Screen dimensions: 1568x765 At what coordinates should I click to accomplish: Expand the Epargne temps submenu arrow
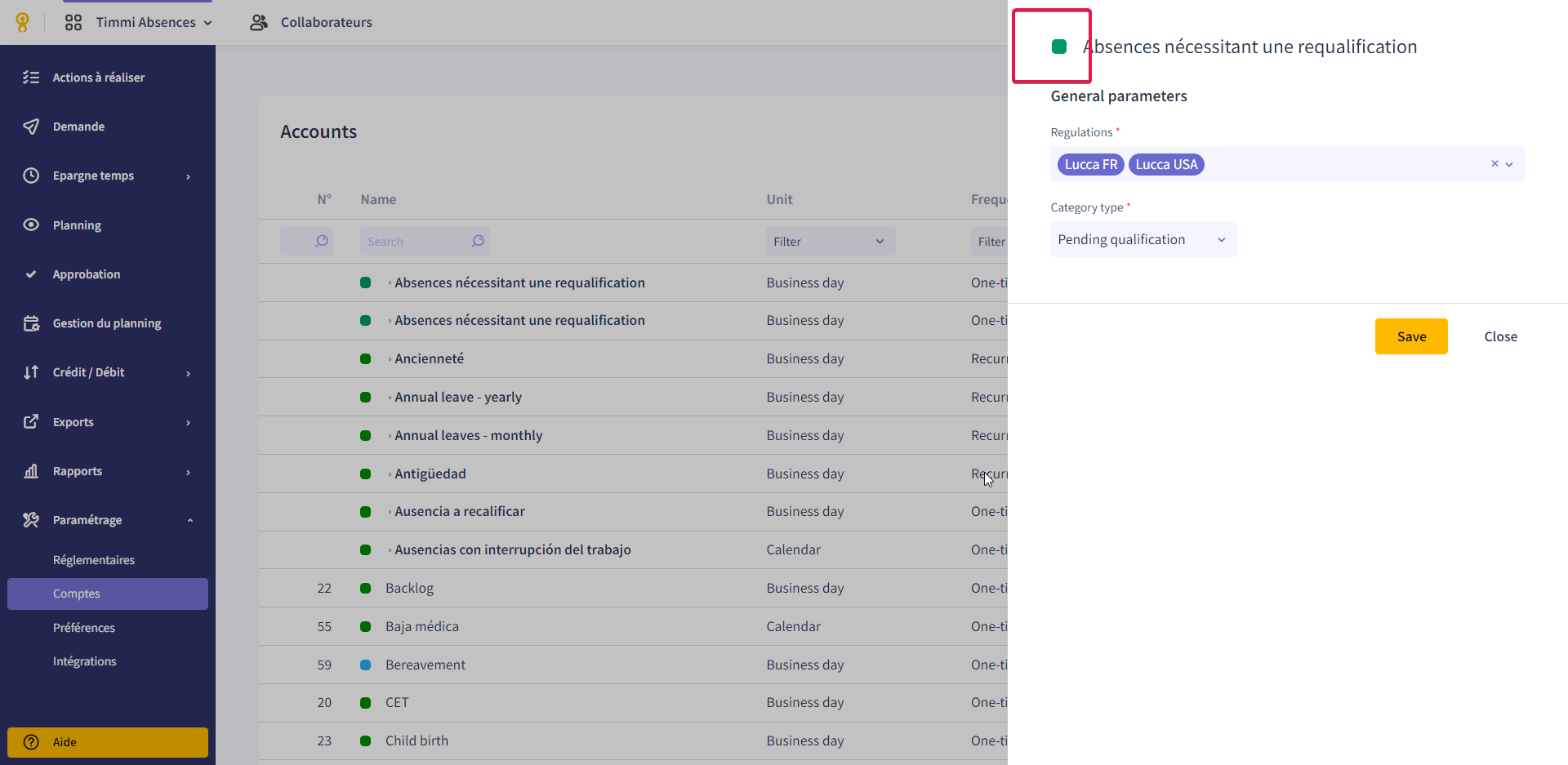click(188, 176)
